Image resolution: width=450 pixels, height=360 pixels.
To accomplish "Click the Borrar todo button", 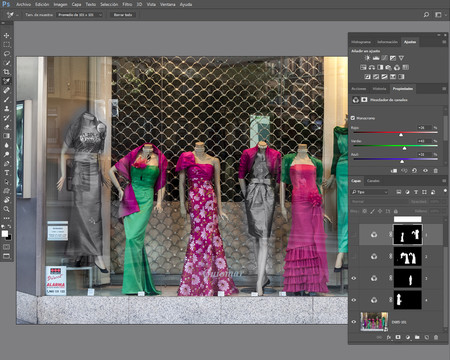I will [x=123, y=15].
